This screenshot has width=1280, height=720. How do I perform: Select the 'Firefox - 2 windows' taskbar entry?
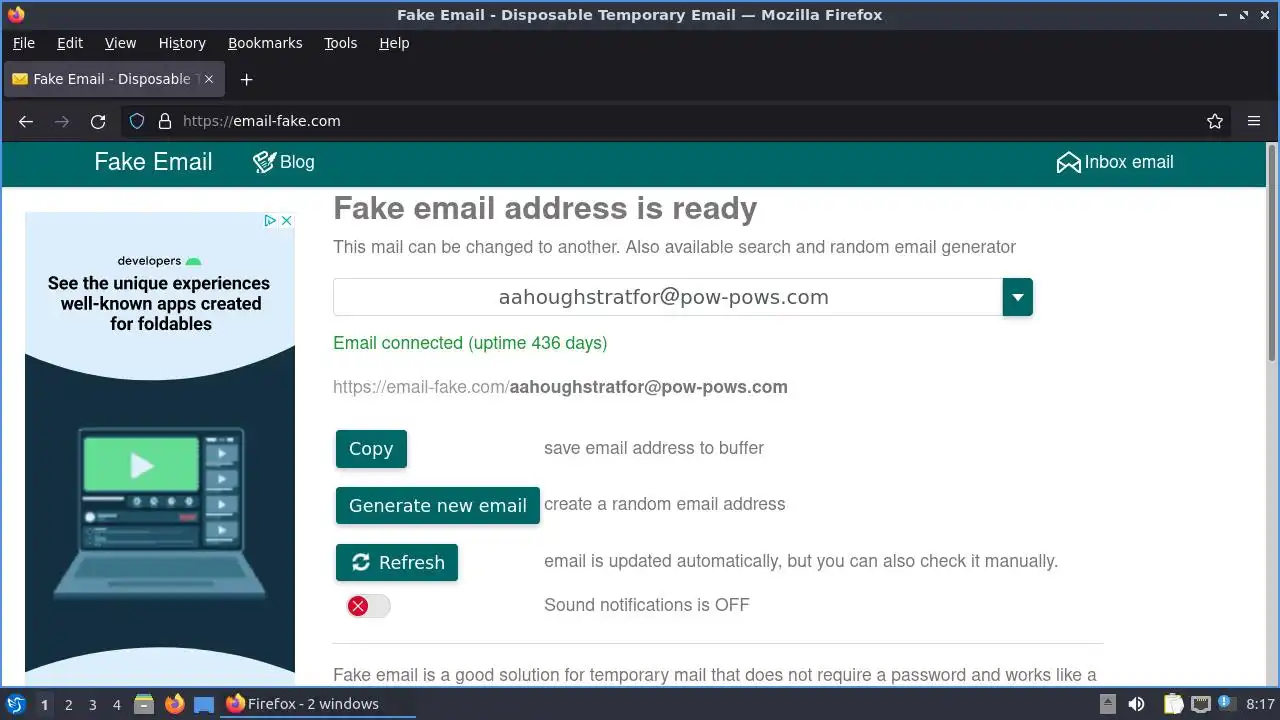pos(318,704)
